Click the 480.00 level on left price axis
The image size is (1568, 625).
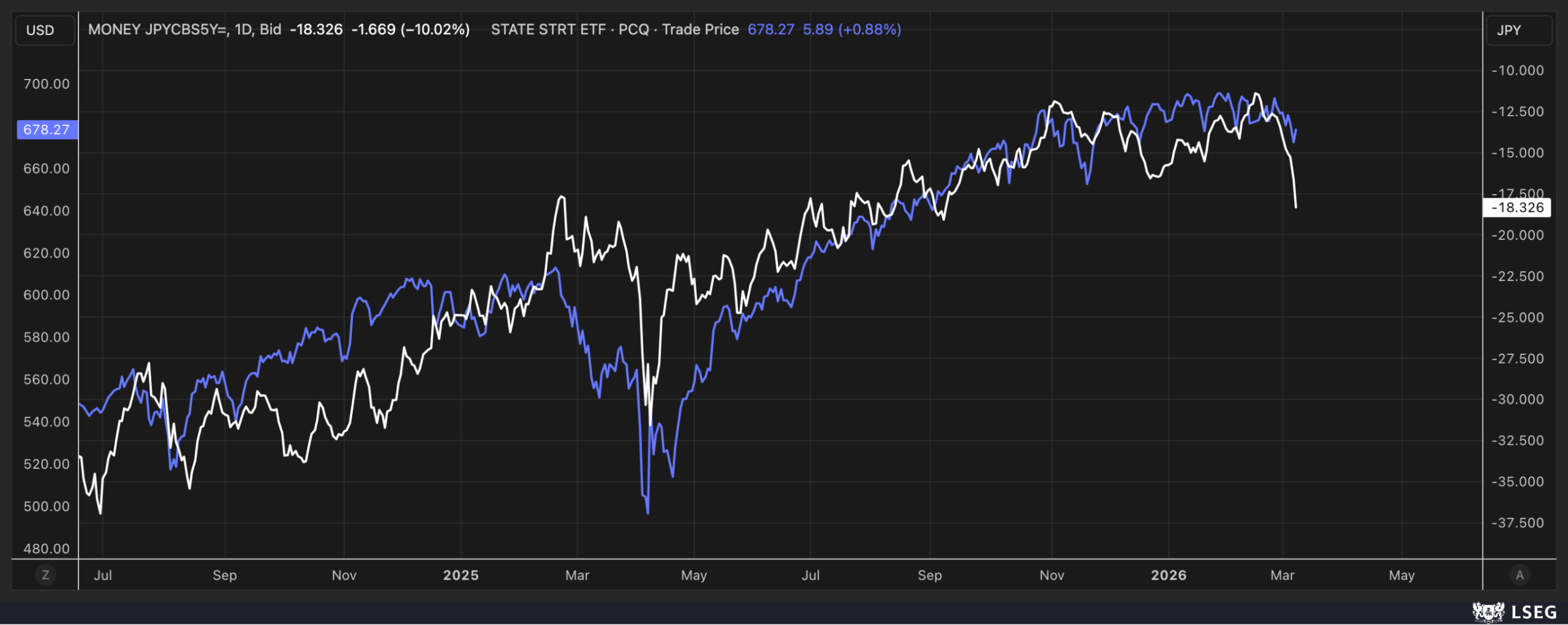click(x=47, y=548)
